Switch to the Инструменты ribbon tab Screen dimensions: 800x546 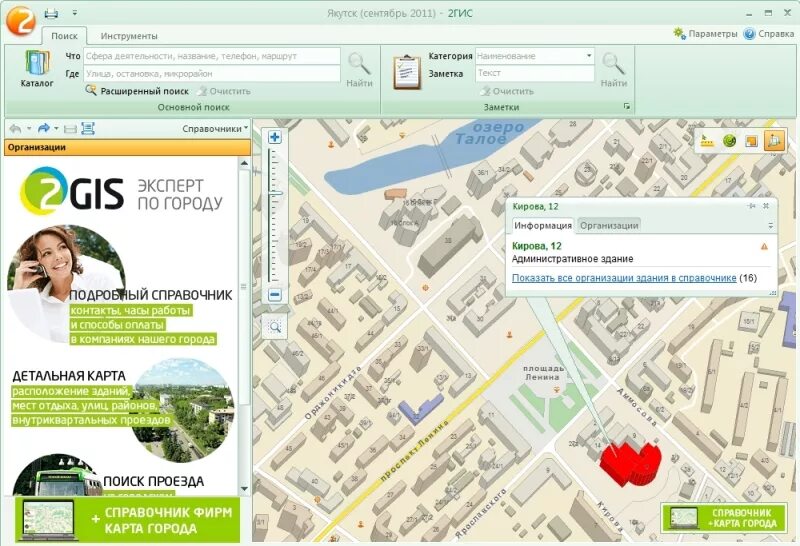[129, 36]
